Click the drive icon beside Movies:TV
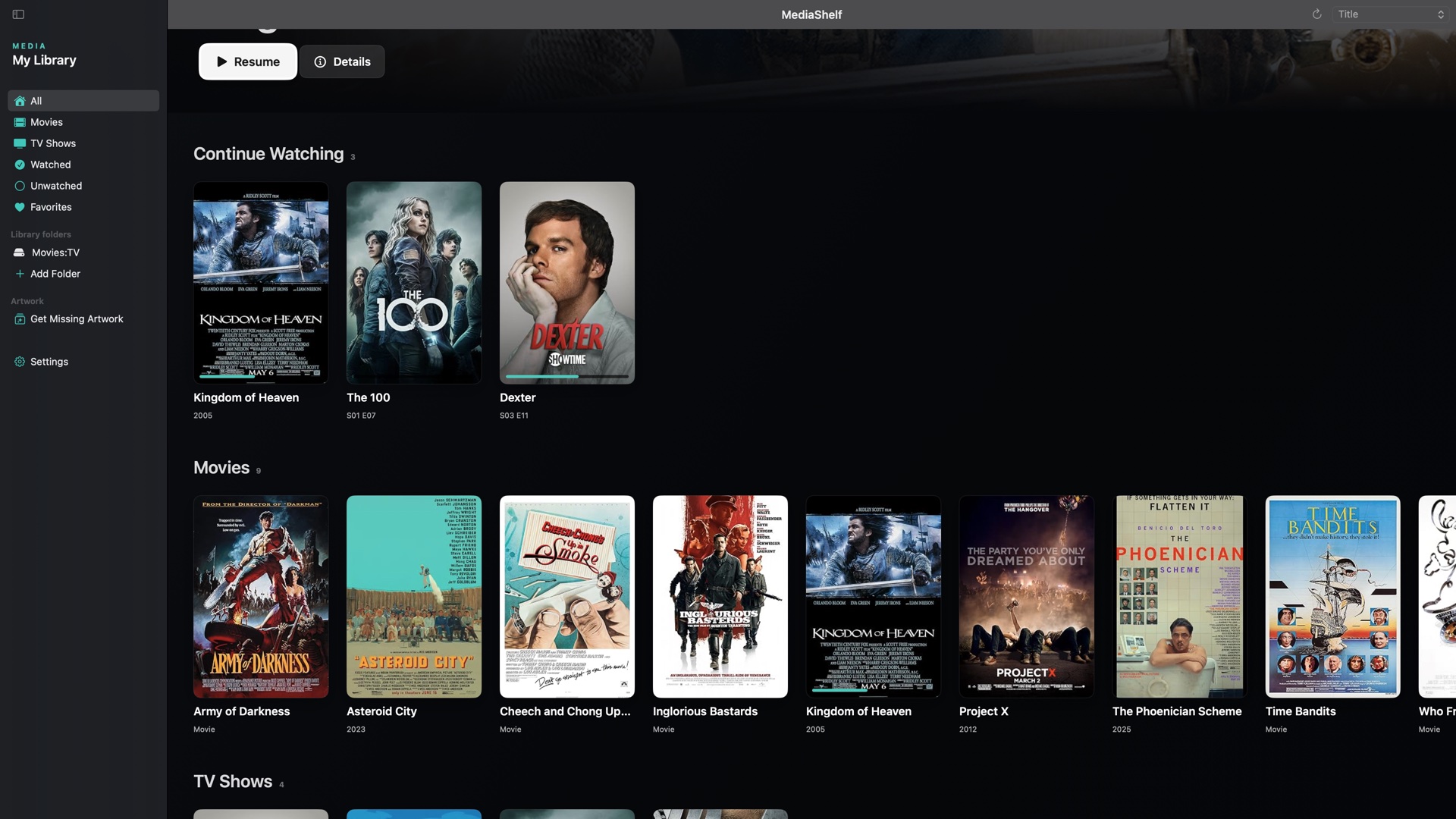 pos(20,253)
